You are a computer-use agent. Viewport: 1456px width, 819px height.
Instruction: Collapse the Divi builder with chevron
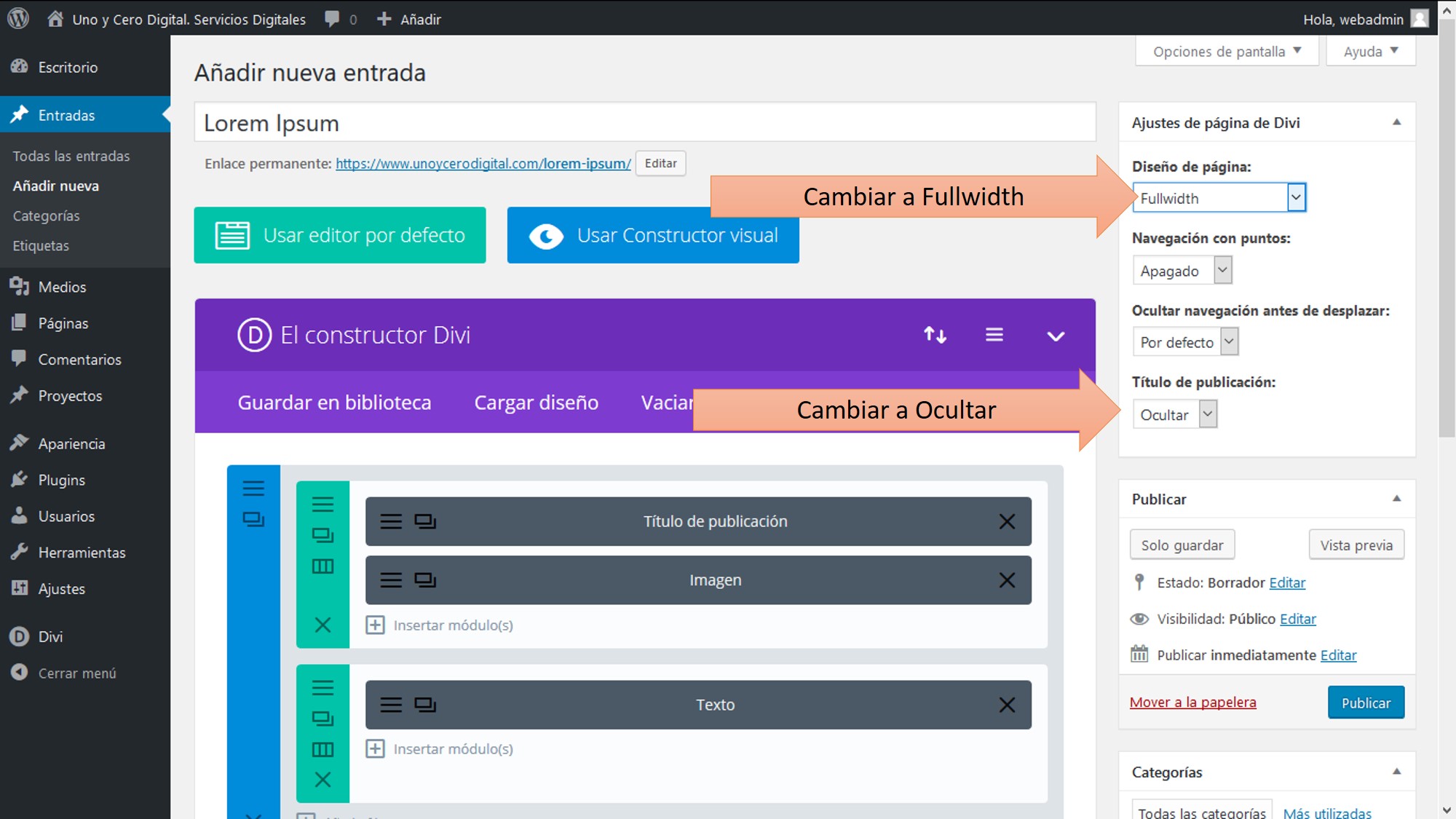click(x=1056, y=336)
